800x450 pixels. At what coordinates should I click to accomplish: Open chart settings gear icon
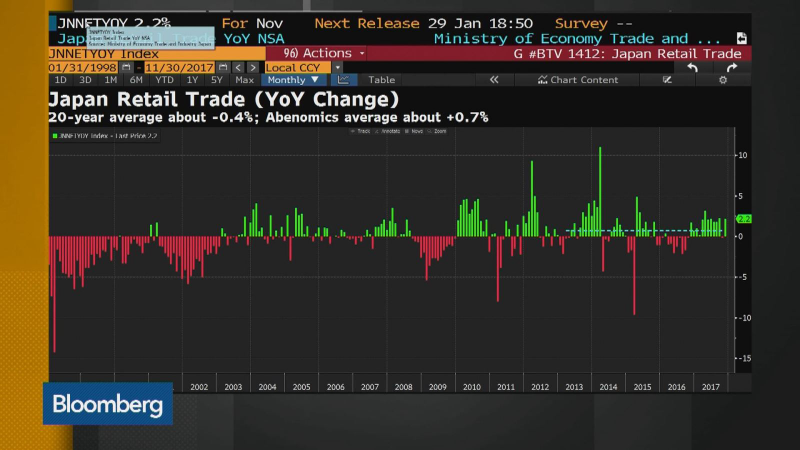(722, 80)
